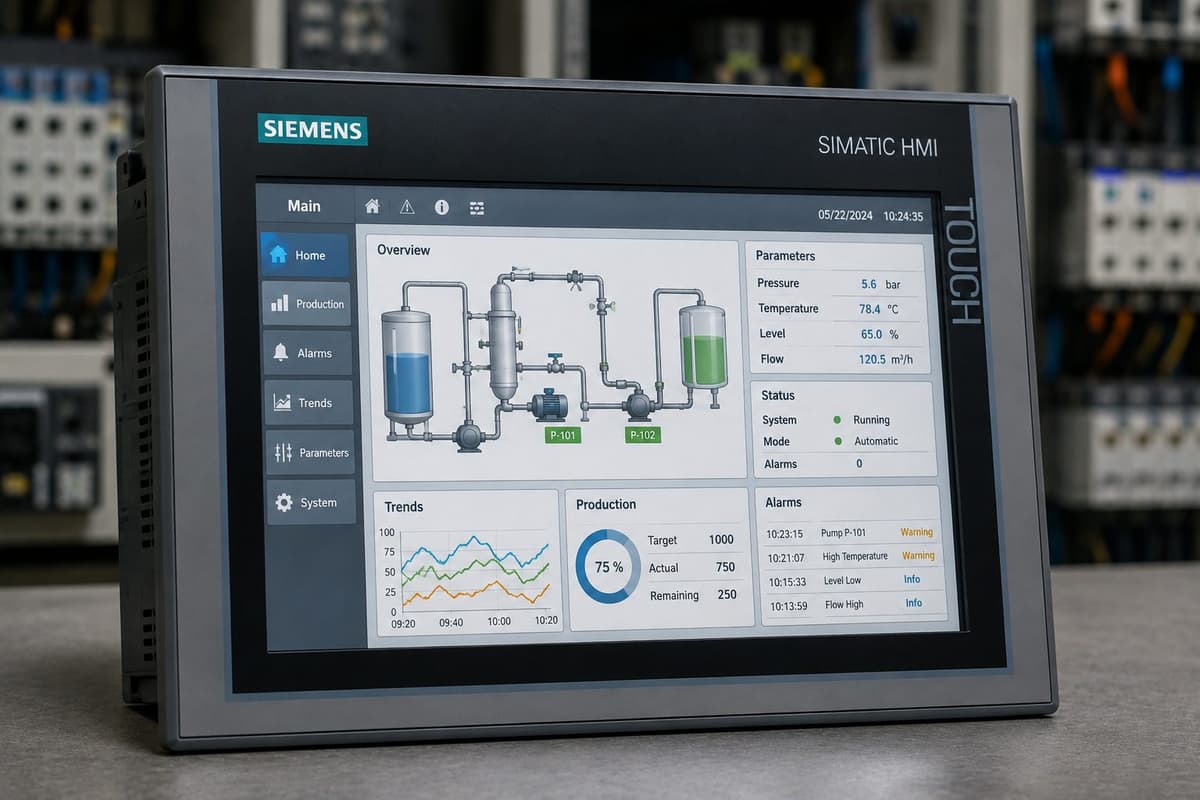1200x800 pixels.
Task: Tap the valve on top pipe
Action: [x=574, y=279]
